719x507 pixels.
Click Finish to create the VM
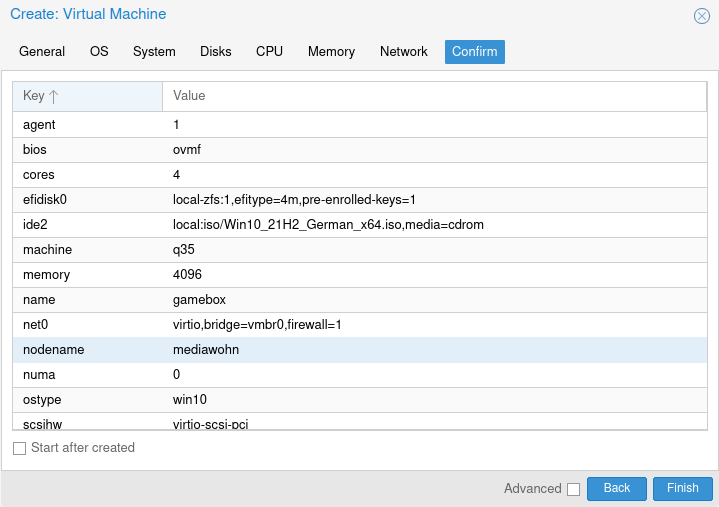[x=683, y=488]
